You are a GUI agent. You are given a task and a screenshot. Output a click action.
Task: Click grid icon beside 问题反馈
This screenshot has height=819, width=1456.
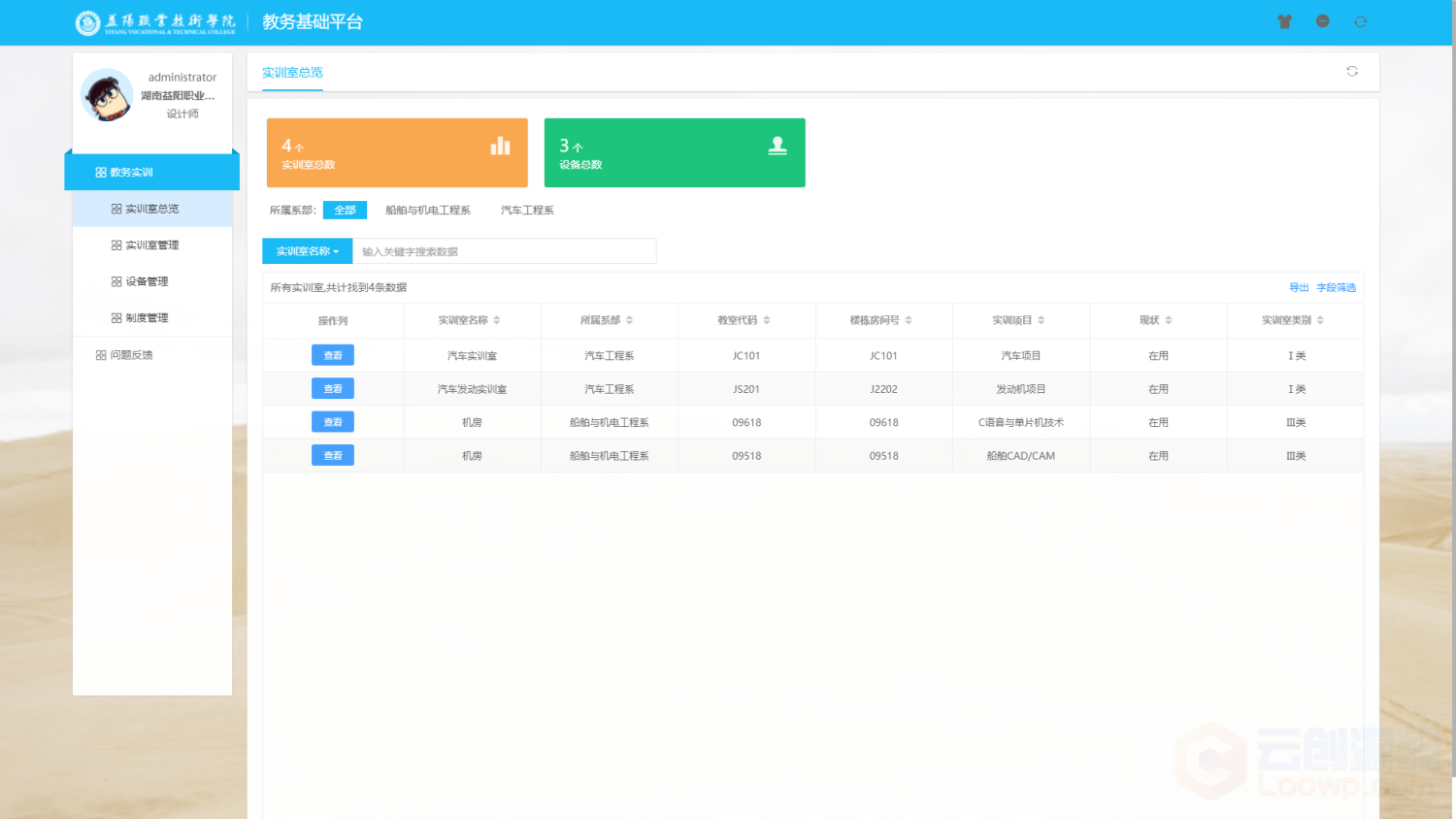click(x=101, y=355)
